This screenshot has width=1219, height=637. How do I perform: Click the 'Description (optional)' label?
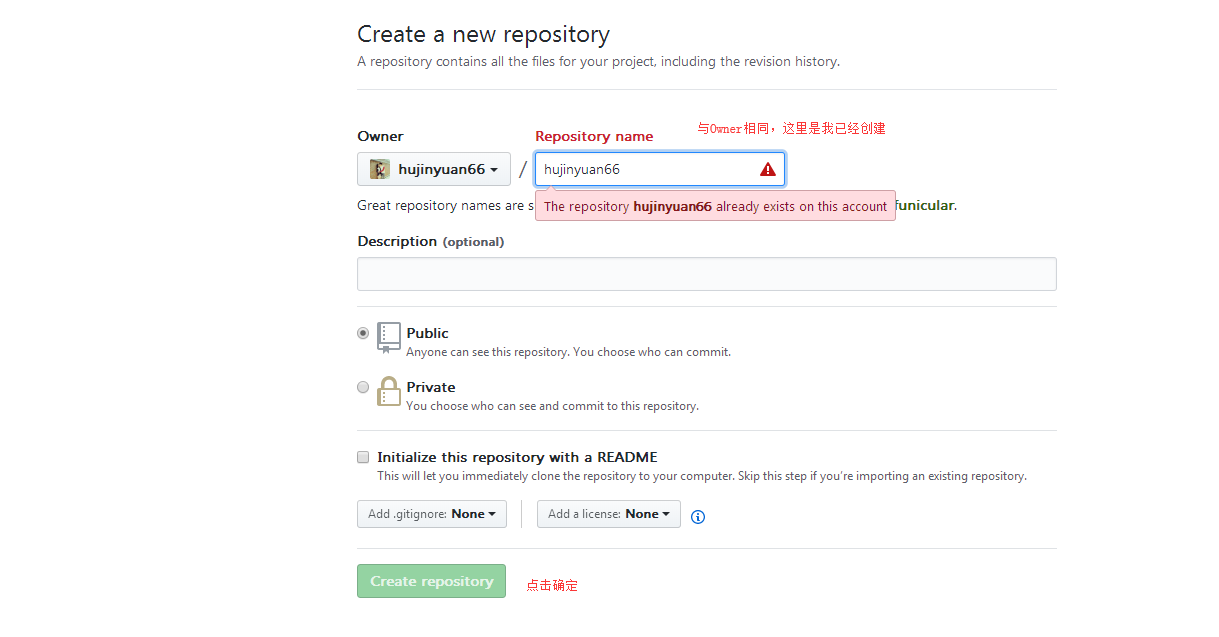[430, 241]
